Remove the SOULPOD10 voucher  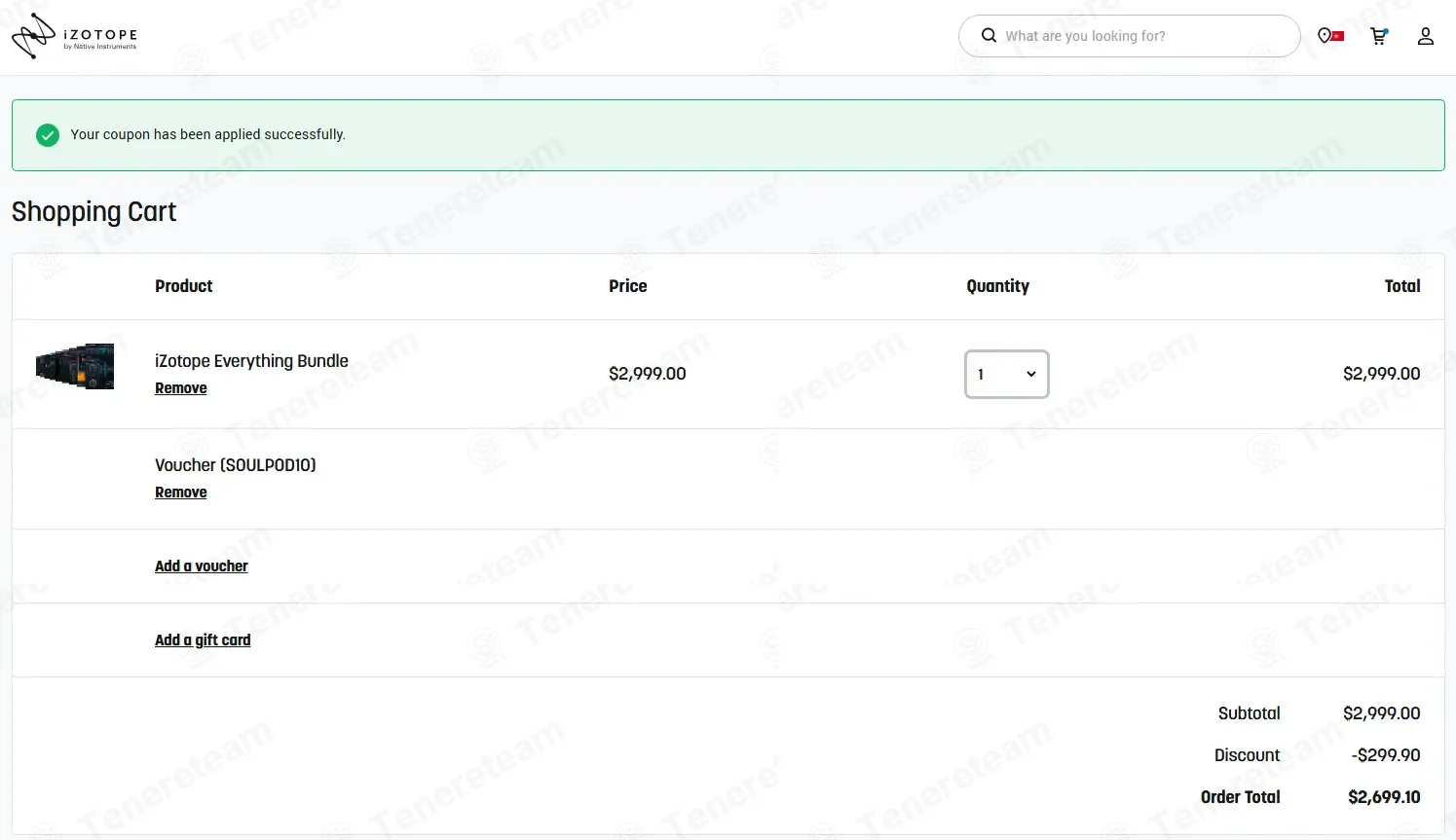tap(180, 493)
